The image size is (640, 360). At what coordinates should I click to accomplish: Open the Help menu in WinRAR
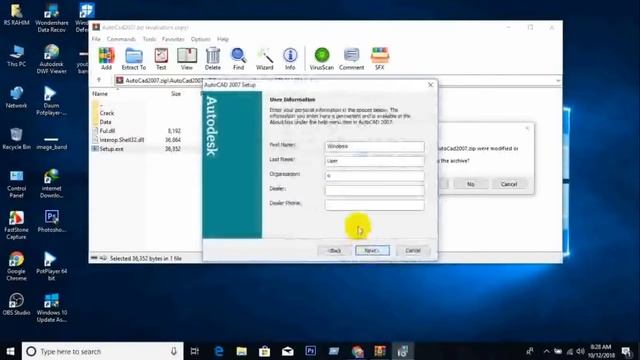223,39
